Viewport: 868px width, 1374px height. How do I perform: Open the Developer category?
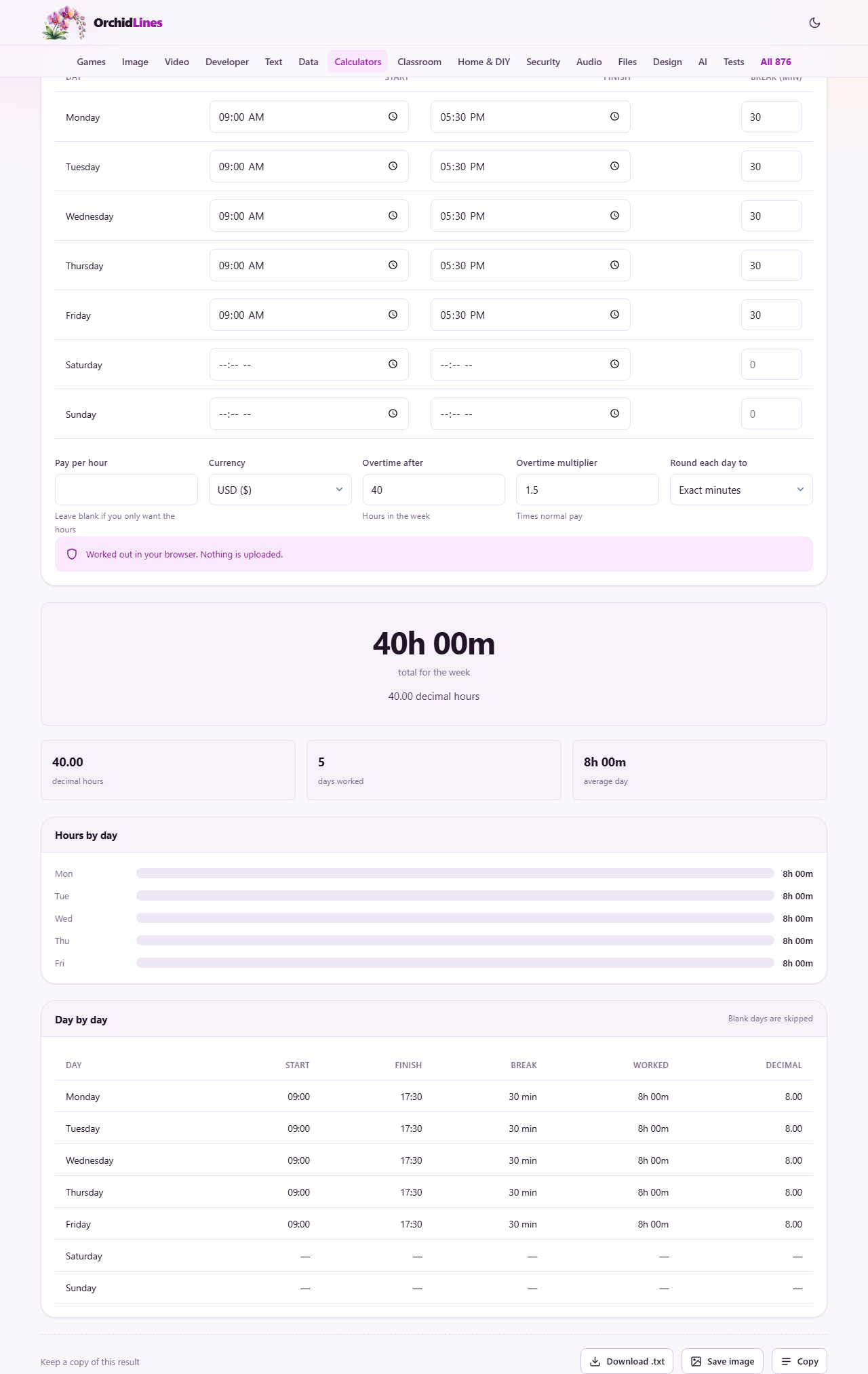[x=227, y=62]
